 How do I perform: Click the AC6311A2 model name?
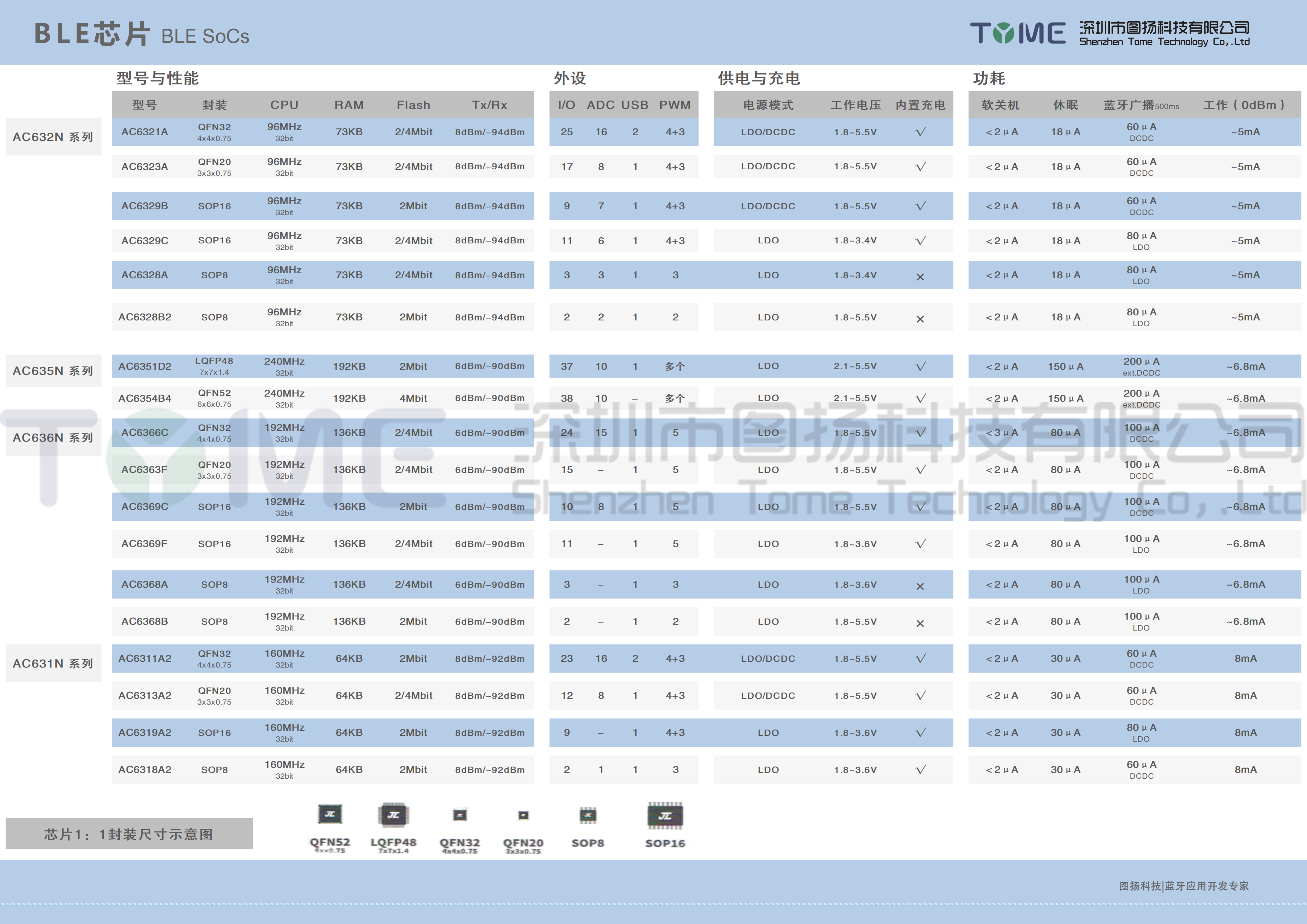click(145, 658)
